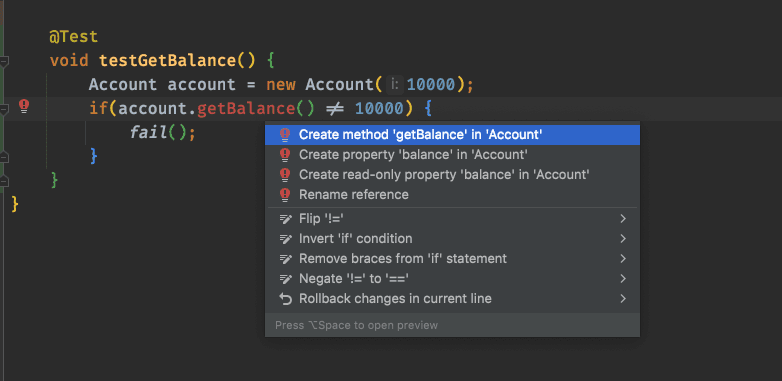782x381 pixels.
Task: Click bulb icon beside Create method 'getBalance'
Action: [285, 135]
